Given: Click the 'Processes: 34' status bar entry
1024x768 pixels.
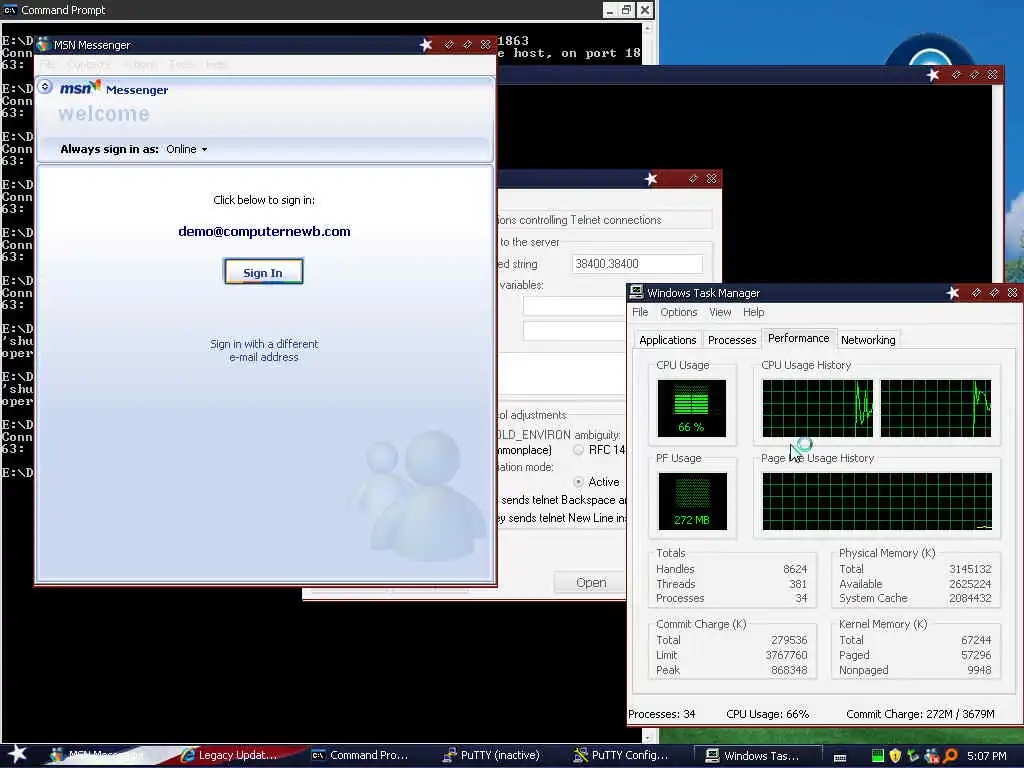Looking at the screenshot, I should coord(662,714).
